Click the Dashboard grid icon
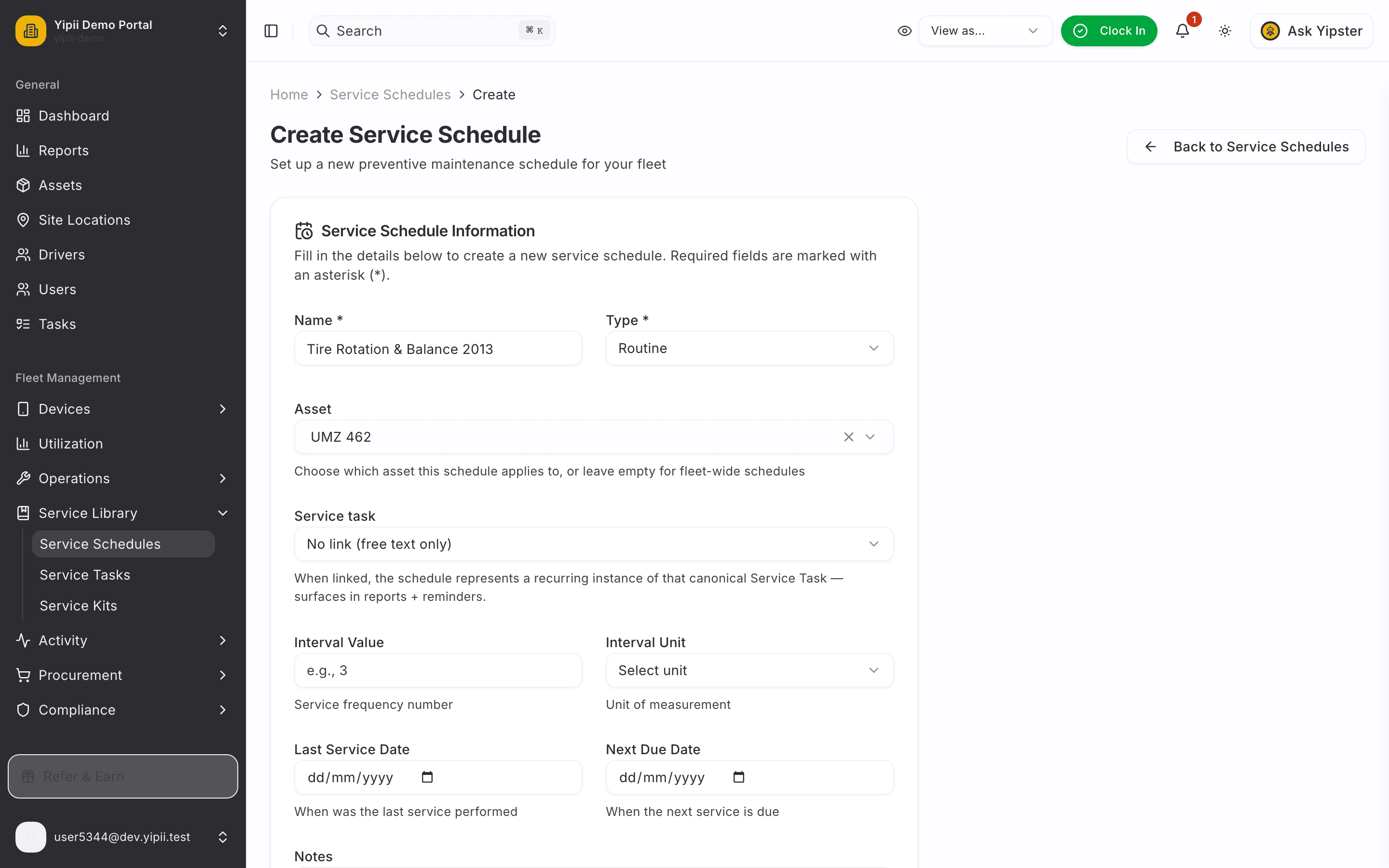This screenshot has width=1389, height=868. 23,116
